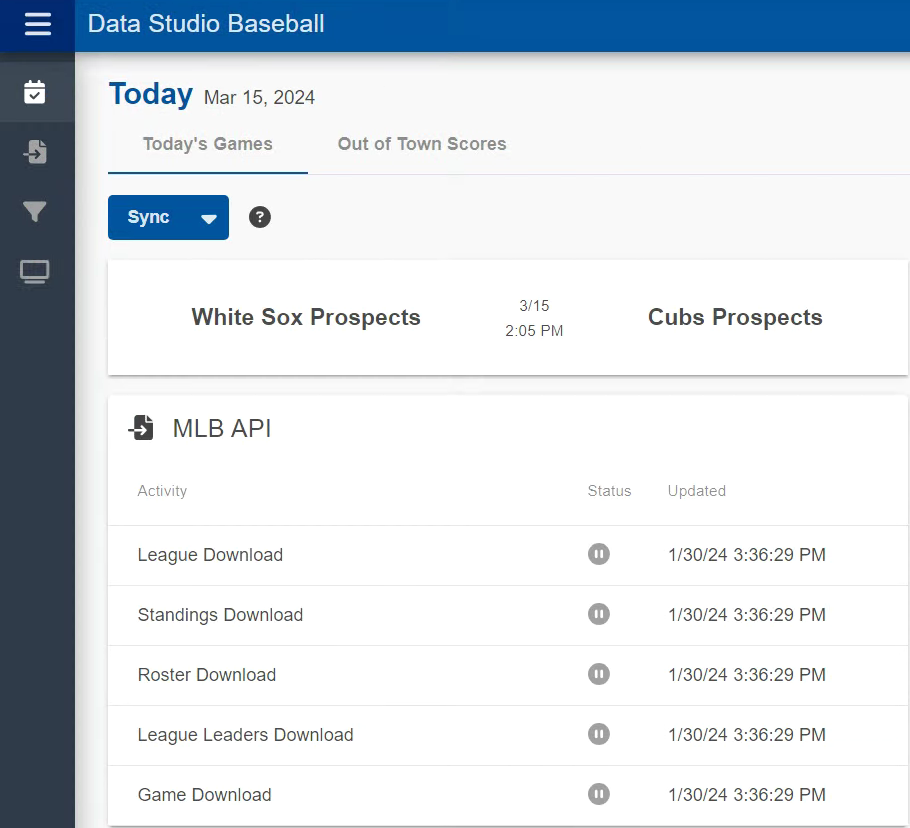Click the 2:05 PM game time
The height and width of the screenshot is (828, 910).
tap(534, 331)
